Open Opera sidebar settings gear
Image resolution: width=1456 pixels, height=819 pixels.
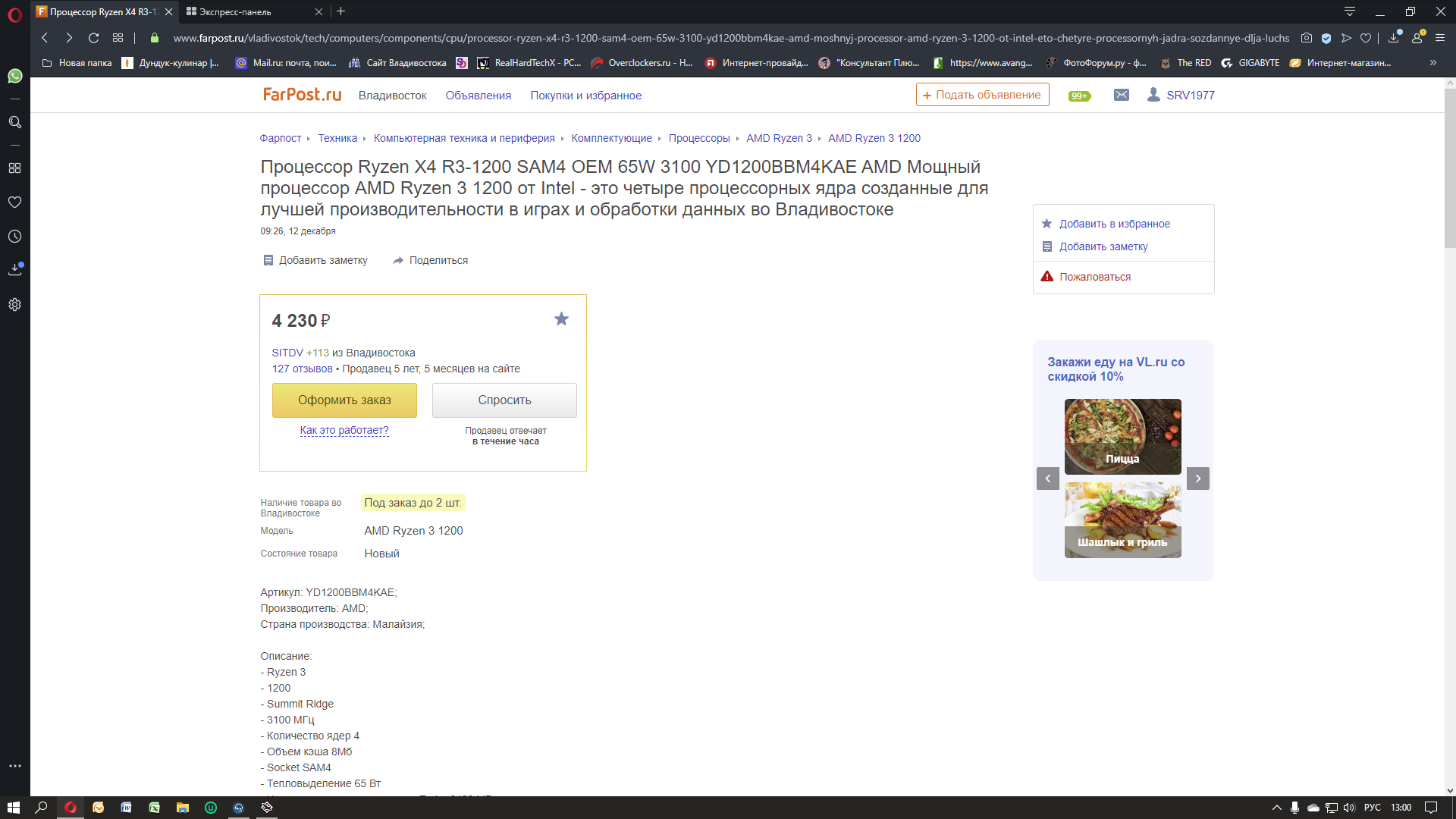14,305
